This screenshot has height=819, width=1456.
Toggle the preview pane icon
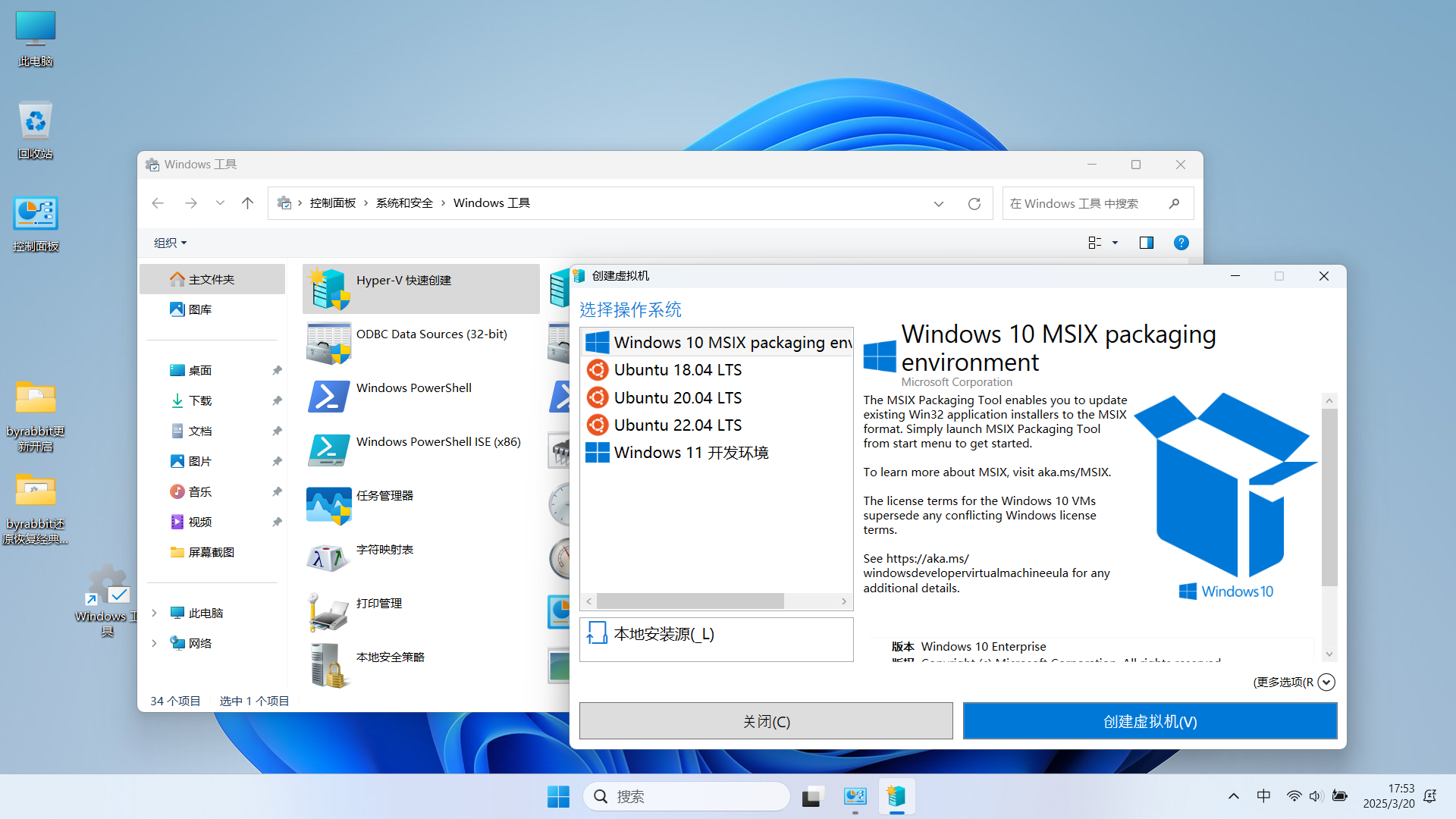pyautogui.click(x=1146, y=243)
